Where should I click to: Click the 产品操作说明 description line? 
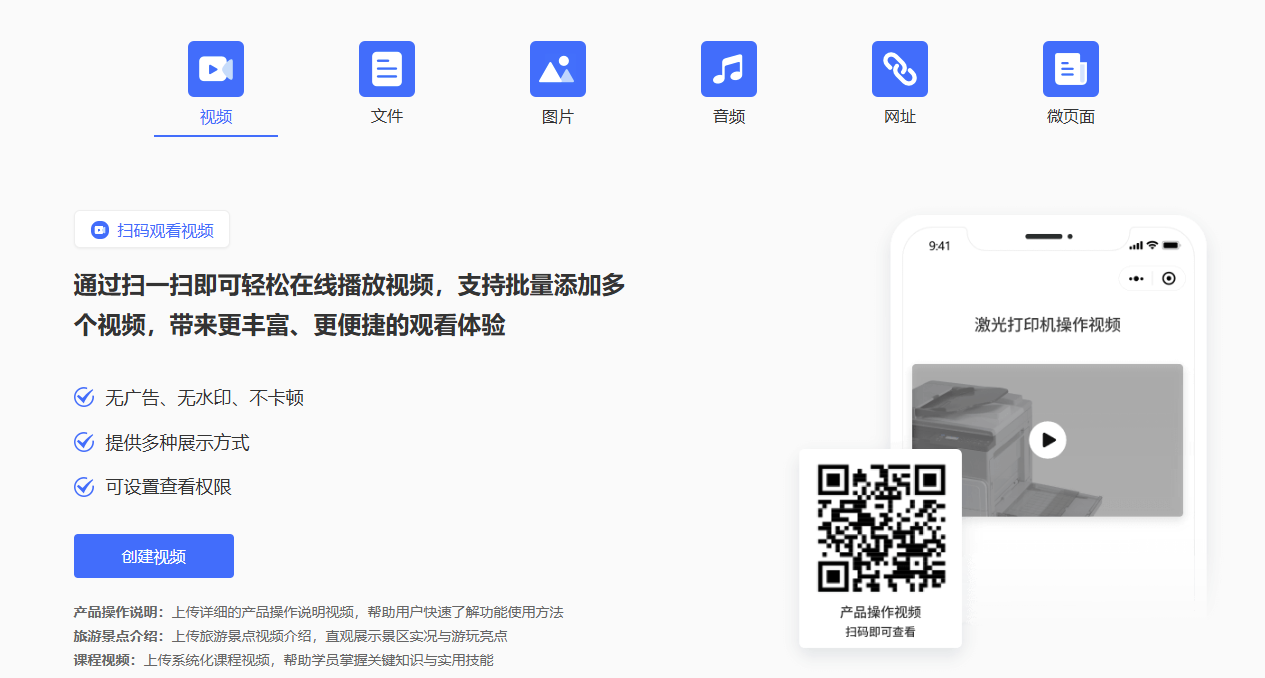(x=319, y=612)
